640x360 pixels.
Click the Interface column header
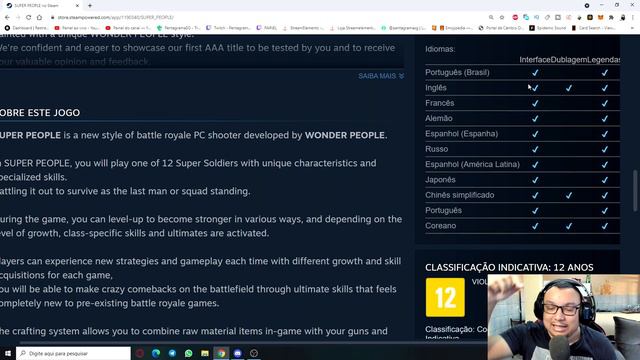535,60
